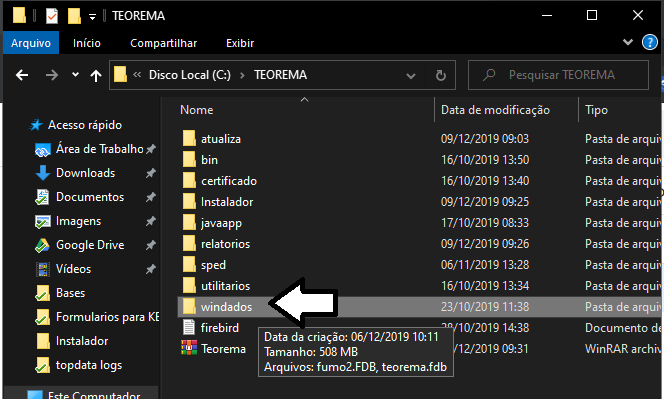
Task: Open Imagens in the navigation pane
Action: (x=78, y=221)
